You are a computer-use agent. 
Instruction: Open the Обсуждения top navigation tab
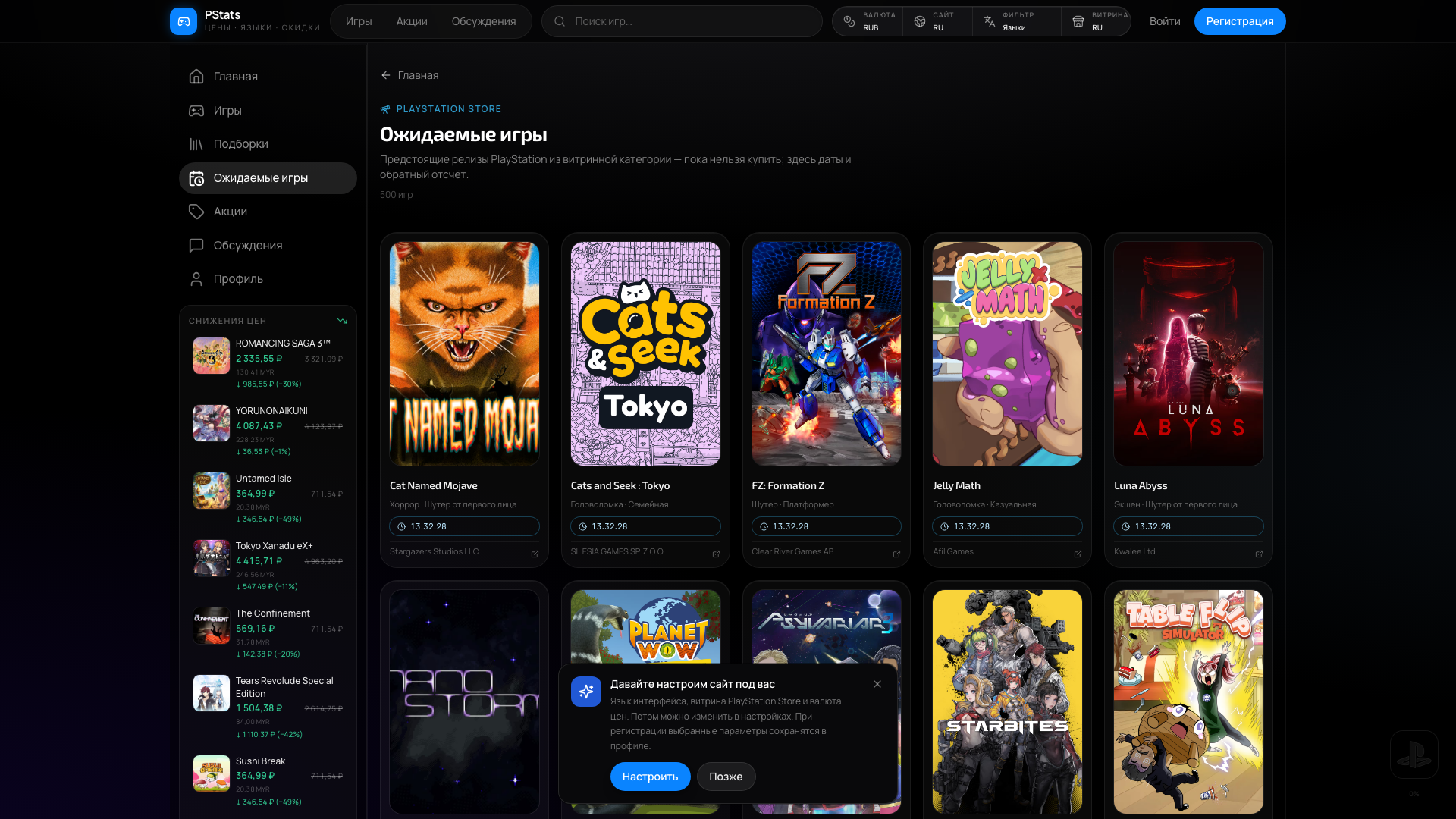pos(484,21)
